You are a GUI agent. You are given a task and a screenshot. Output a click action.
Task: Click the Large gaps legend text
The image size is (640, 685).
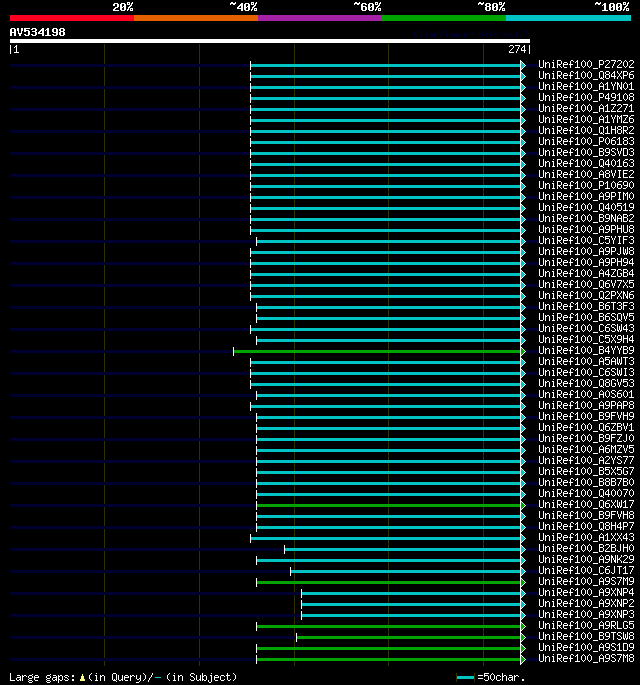pos(42,678)
